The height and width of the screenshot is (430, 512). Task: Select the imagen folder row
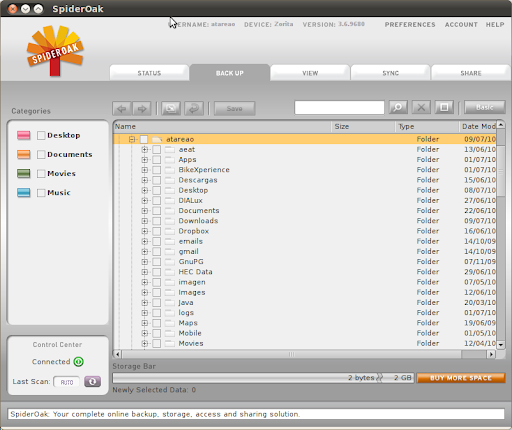pyautogui.click(x=305, y=282)
